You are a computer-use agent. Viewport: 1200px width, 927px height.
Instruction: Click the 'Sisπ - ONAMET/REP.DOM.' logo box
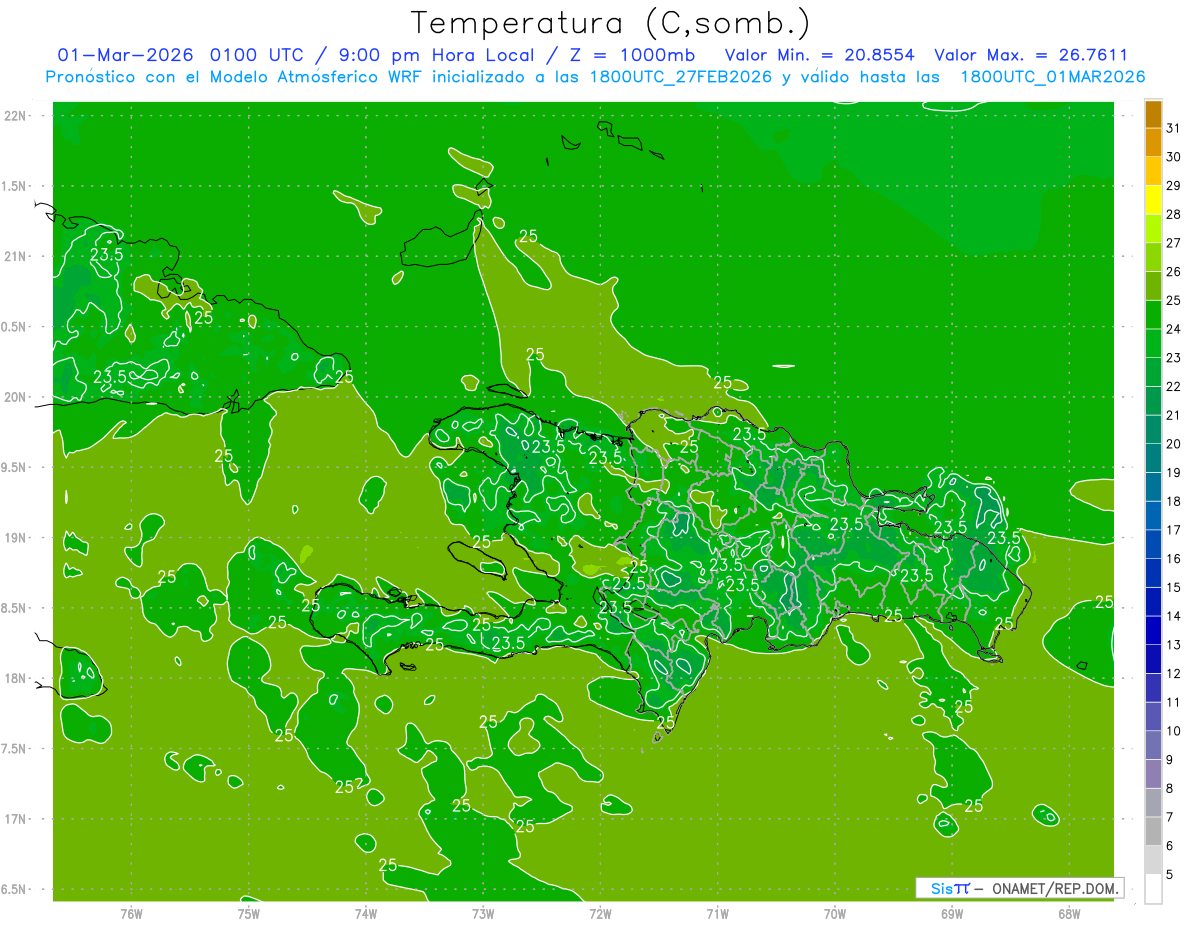[x=1019, y=888]
